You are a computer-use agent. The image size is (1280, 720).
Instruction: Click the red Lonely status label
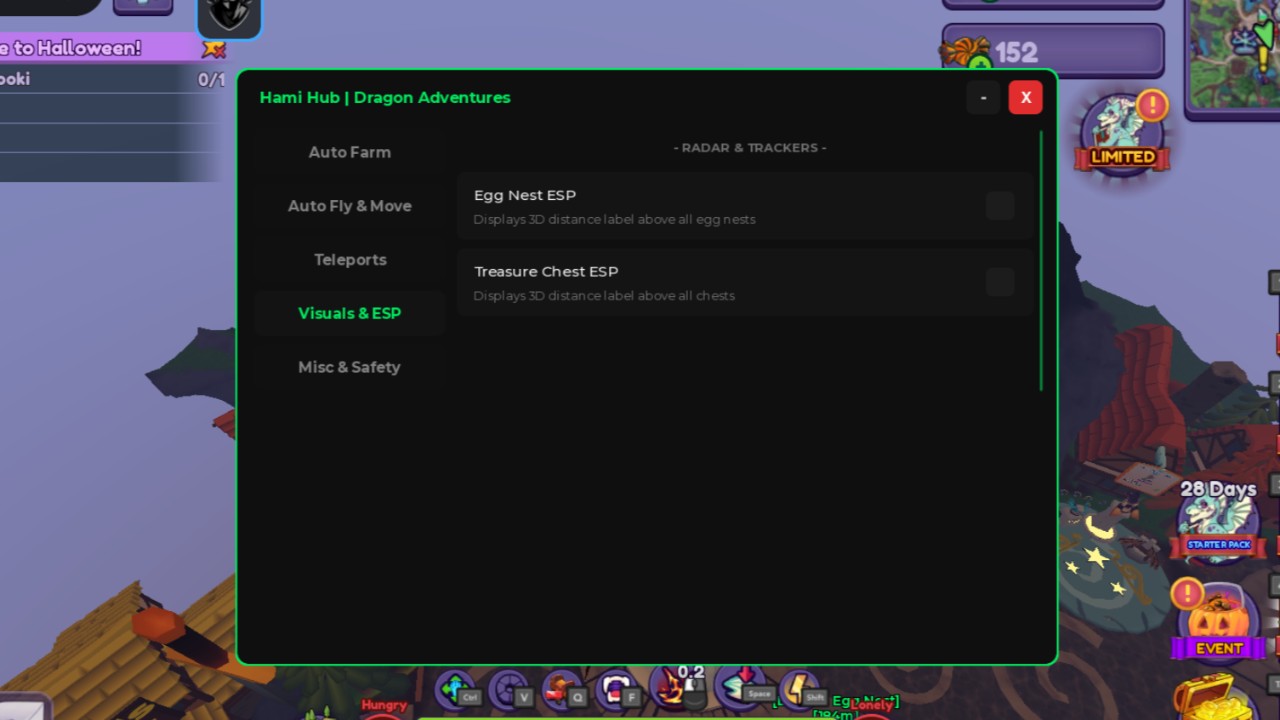871,706
